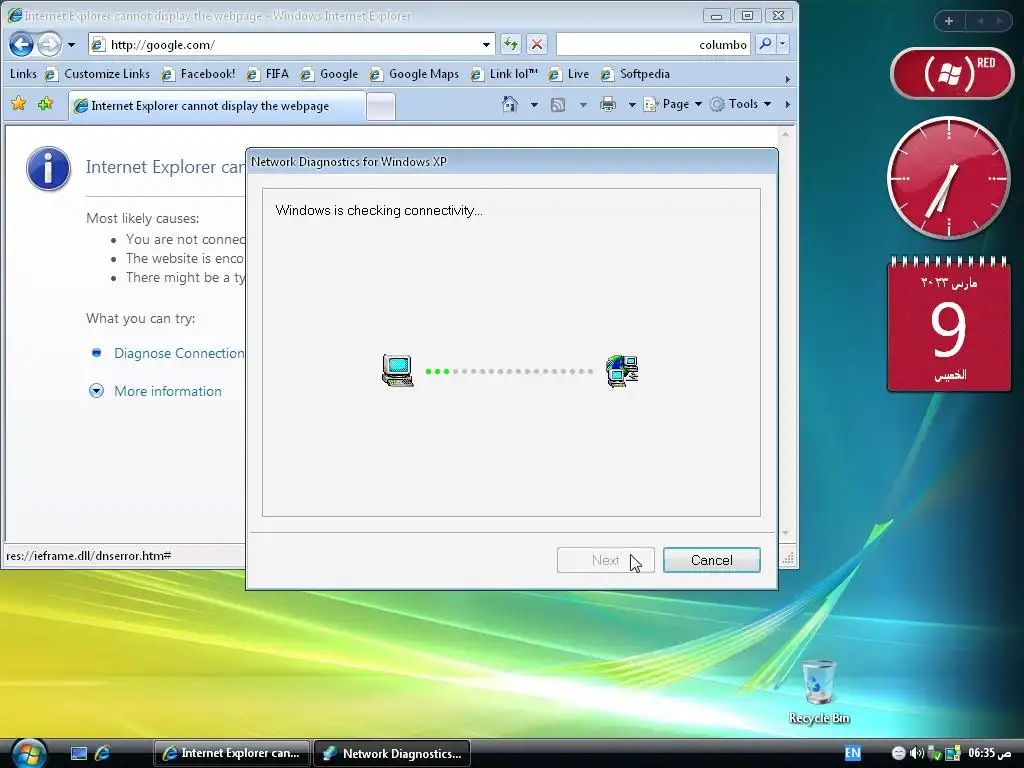
Task: Launch Internet Explorer from quick launch
Action: click(x=103, y=753)
